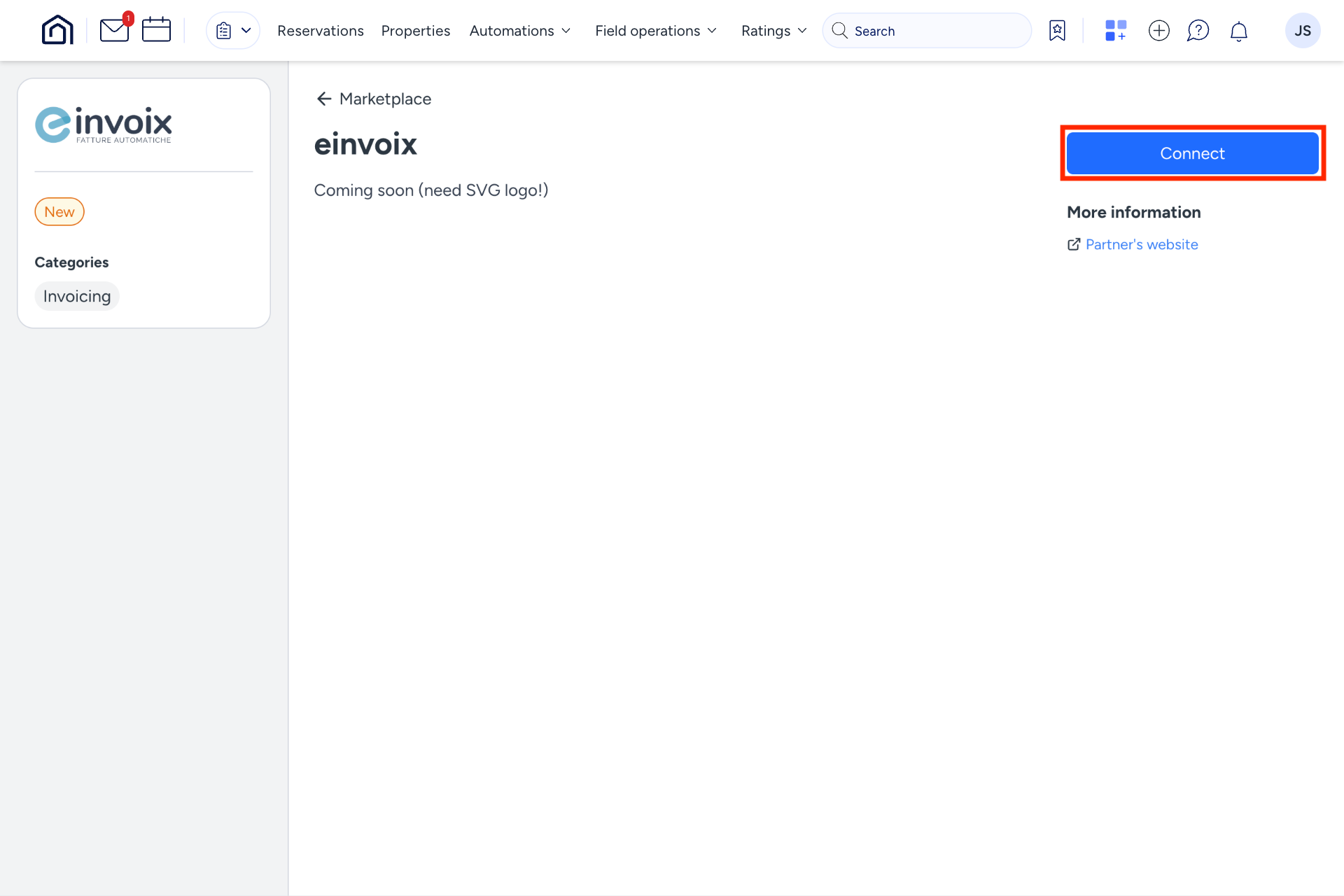Open the inbox with unread message badge
This screenshot has height=896, width=1344.
(x=114, y=30)
